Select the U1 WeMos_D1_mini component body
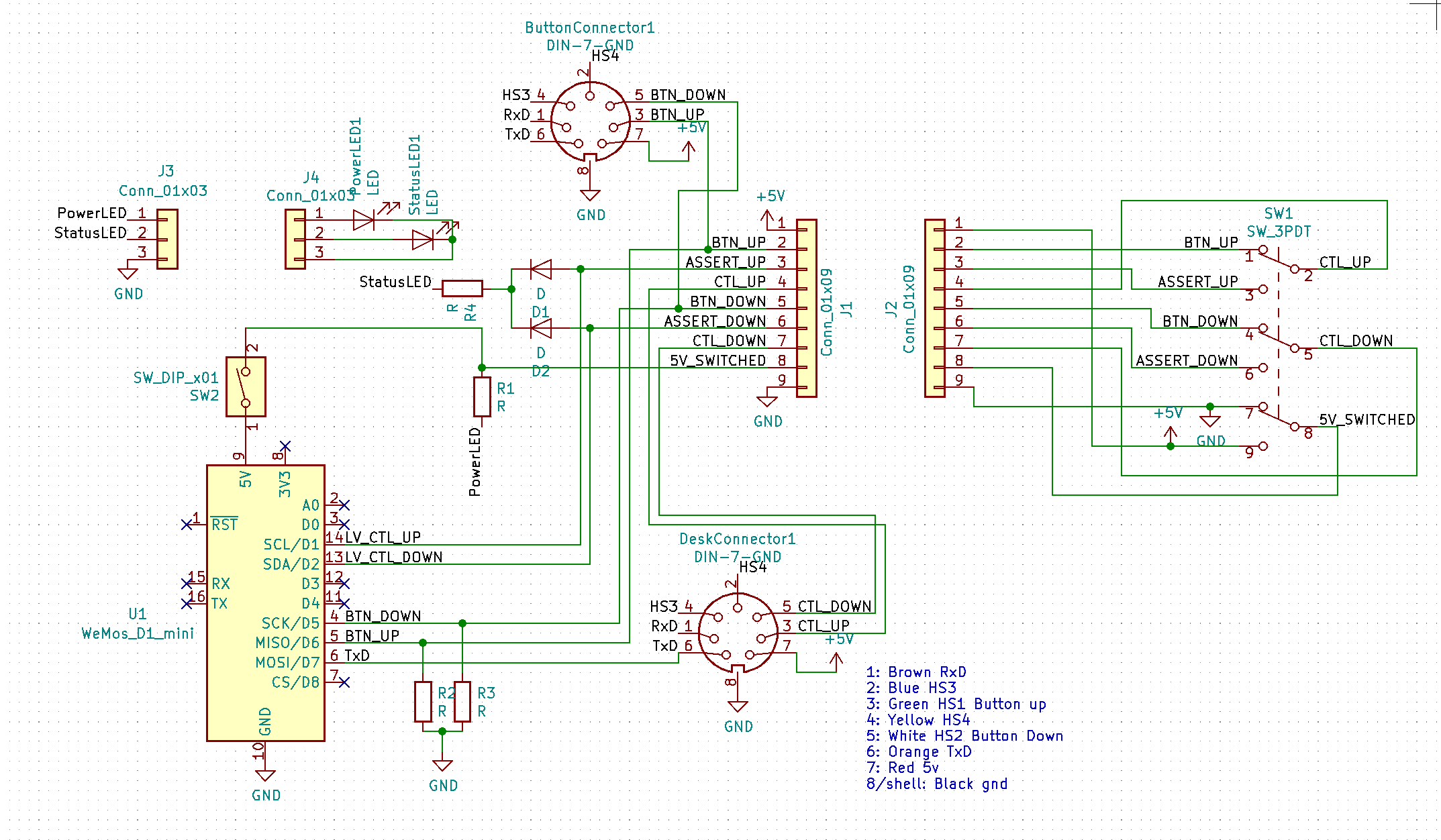This screenshot has height=840, width=1441. tap(266, 603)
